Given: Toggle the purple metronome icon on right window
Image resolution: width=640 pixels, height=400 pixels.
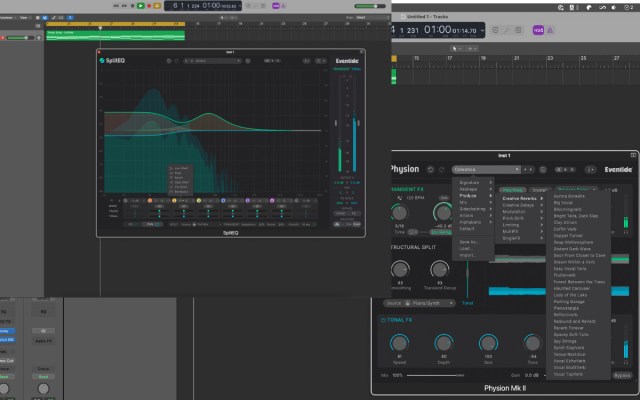Looking at the screenshot, I should (550, 30).
